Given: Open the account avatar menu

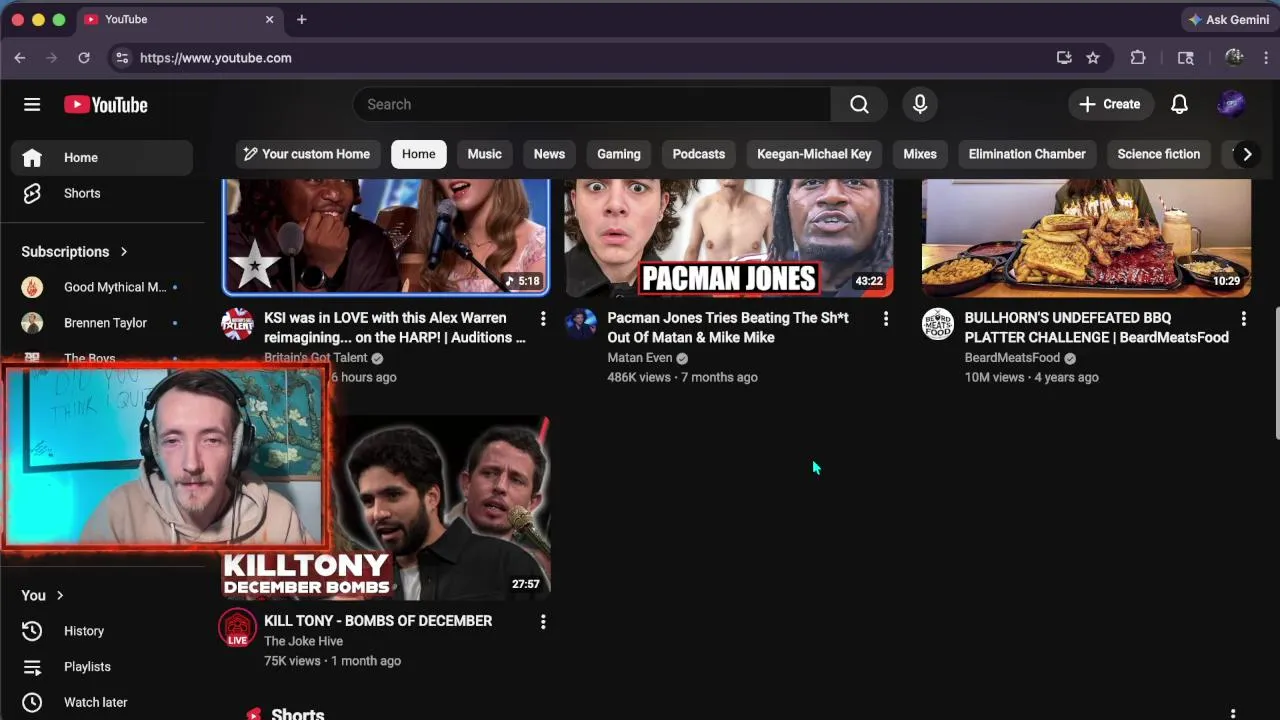Looking at the screenshot, I should [1231, 104].
